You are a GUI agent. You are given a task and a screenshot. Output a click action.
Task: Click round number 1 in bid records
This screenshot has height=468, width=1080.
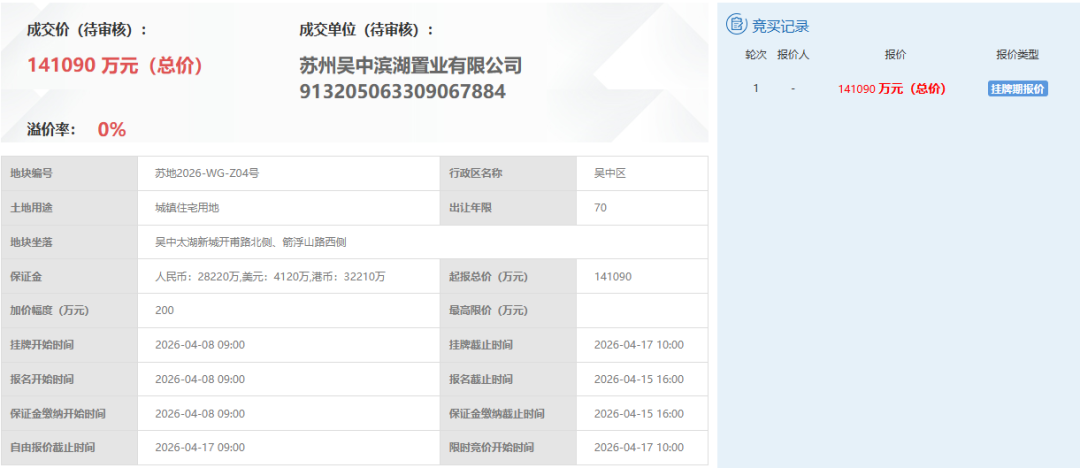[x=756, y=89]
